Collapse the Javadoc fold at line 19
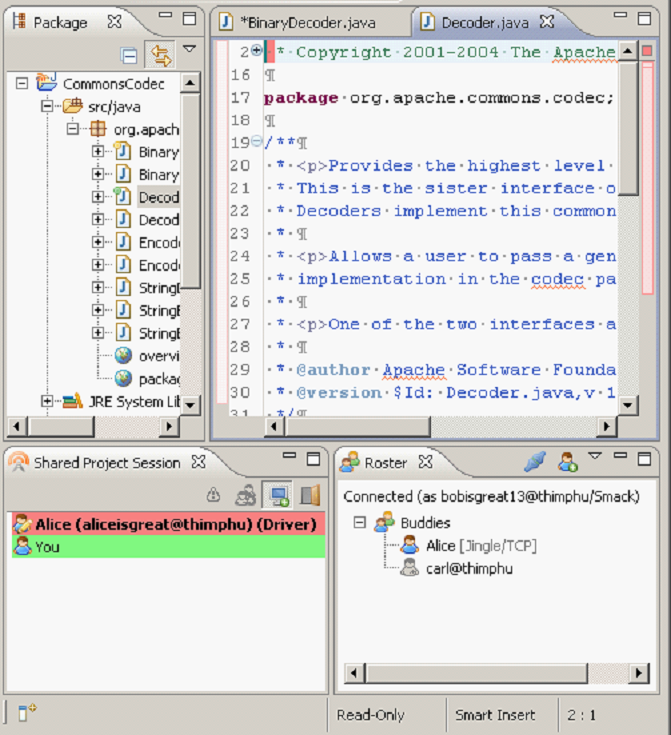 tap(256, 141)
